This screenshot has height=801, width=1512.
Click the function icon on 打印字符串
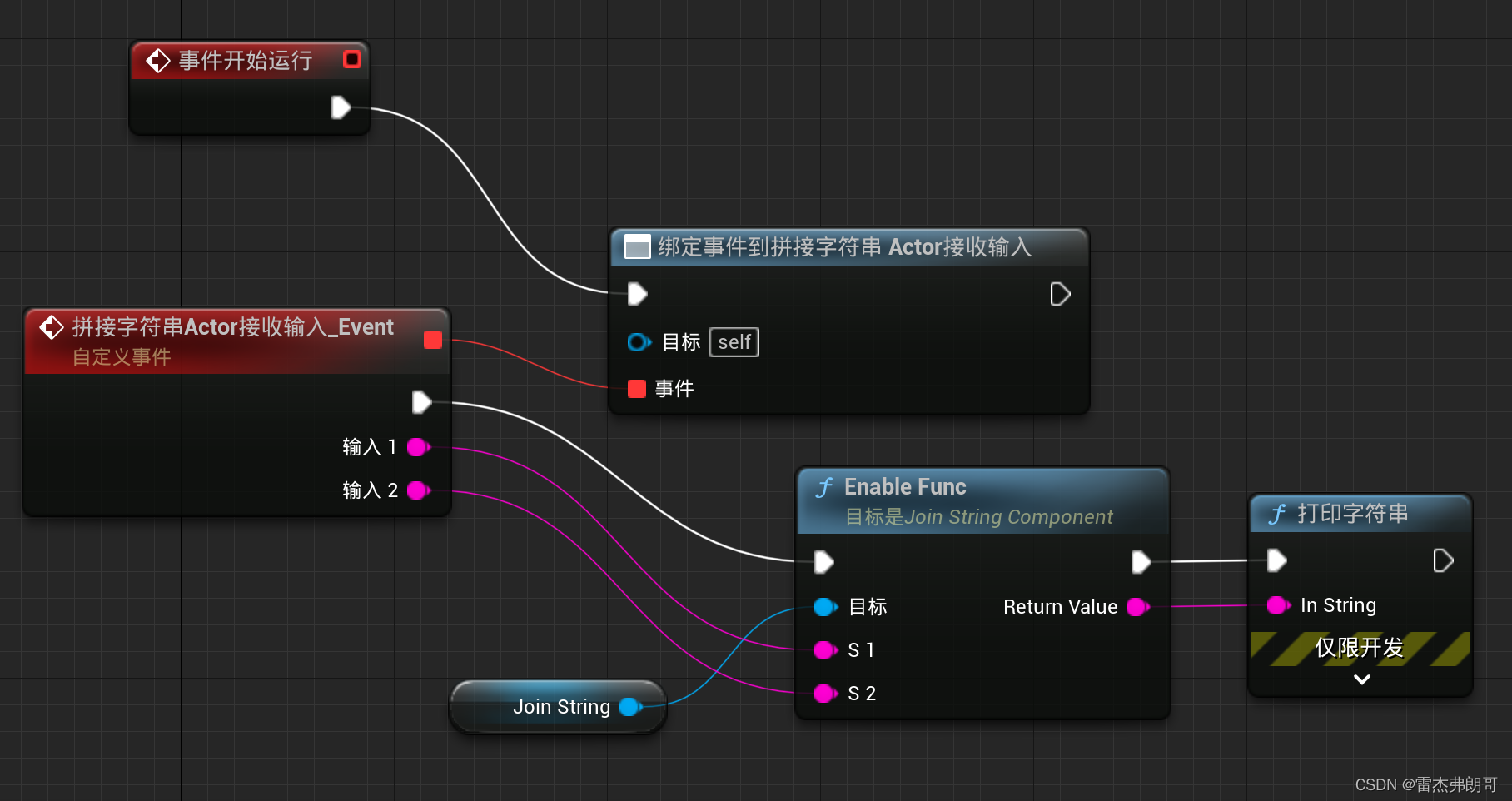1277,514
